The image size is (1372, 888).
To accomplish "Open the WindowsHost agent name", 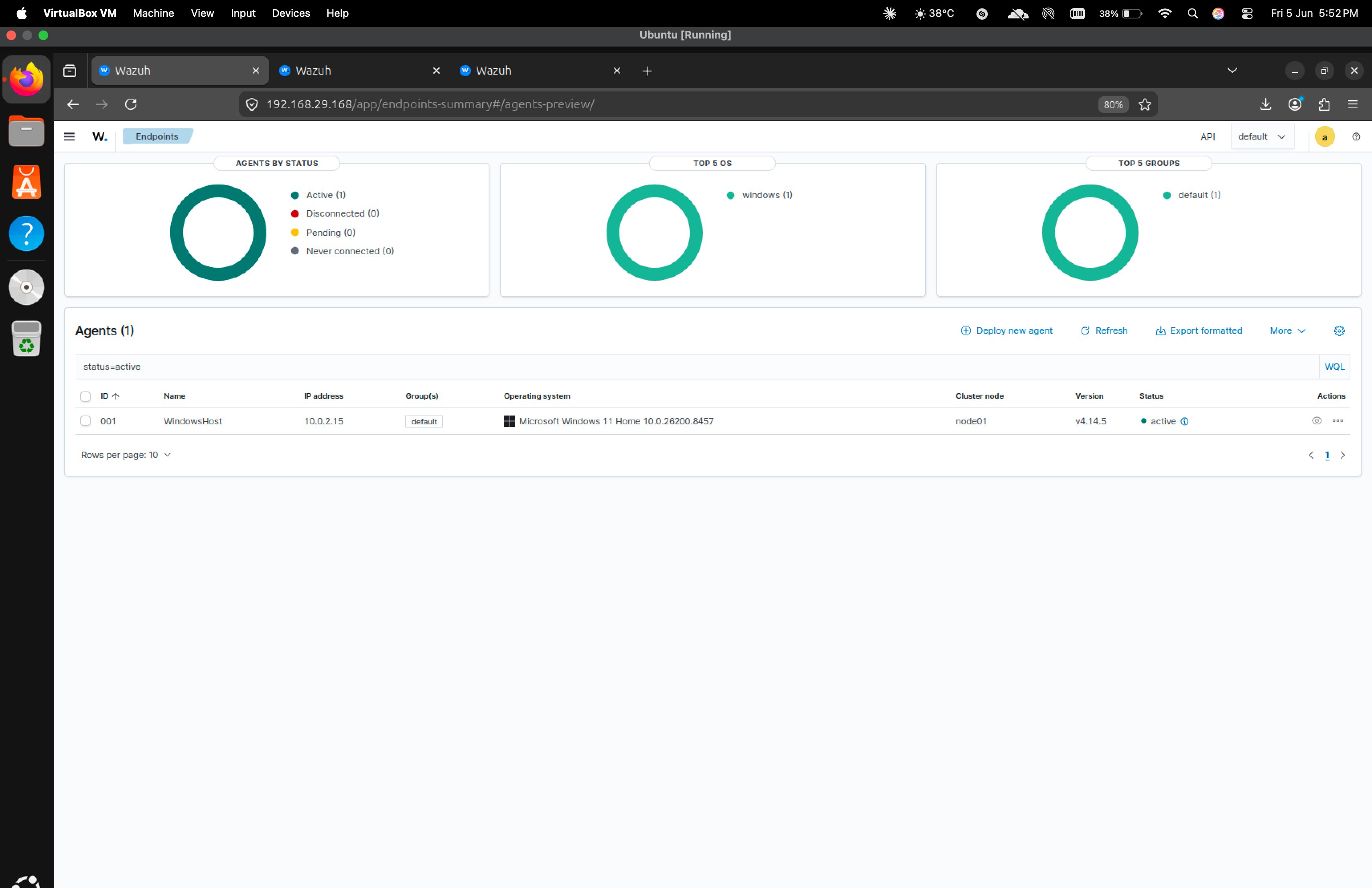I will [193, 421].
